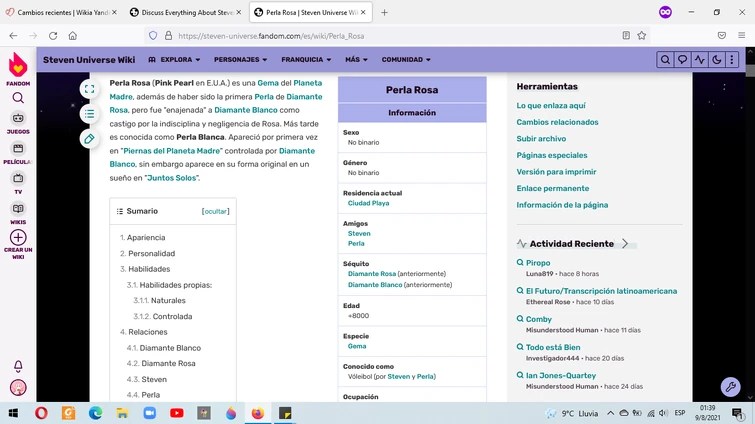Open a new browser tab
Screen dimensions: 755x424
pyautogui.click(x=384, y=13)
